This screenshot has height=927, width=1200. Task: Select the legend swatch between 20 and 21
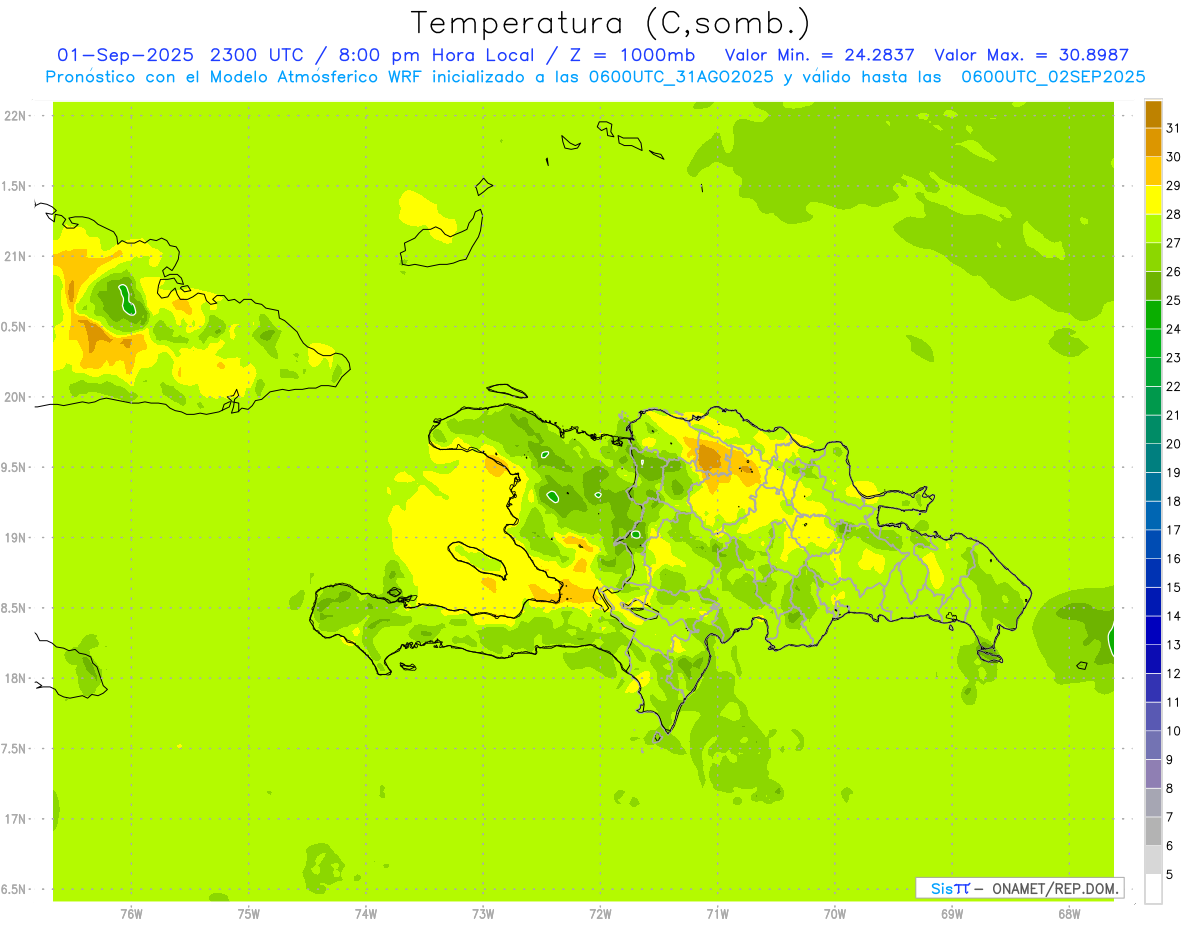[x=1153, y=429]
